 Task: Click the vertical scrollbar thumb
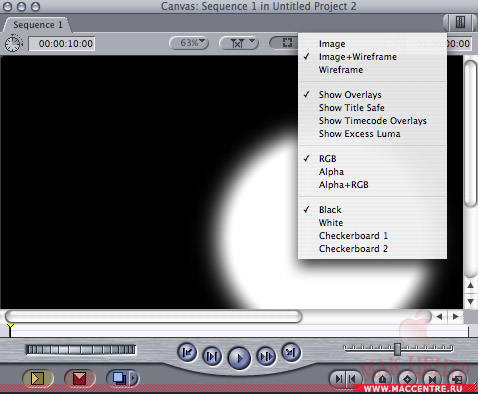[471, 133]
